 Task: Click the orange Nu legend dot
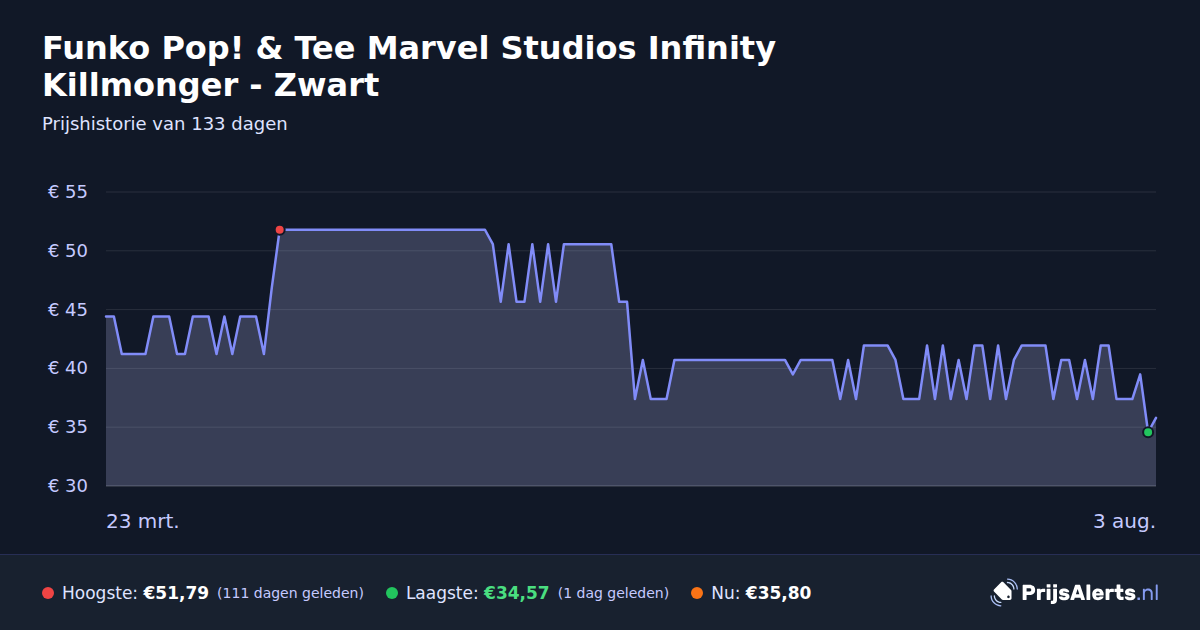(x=697, y=593)
